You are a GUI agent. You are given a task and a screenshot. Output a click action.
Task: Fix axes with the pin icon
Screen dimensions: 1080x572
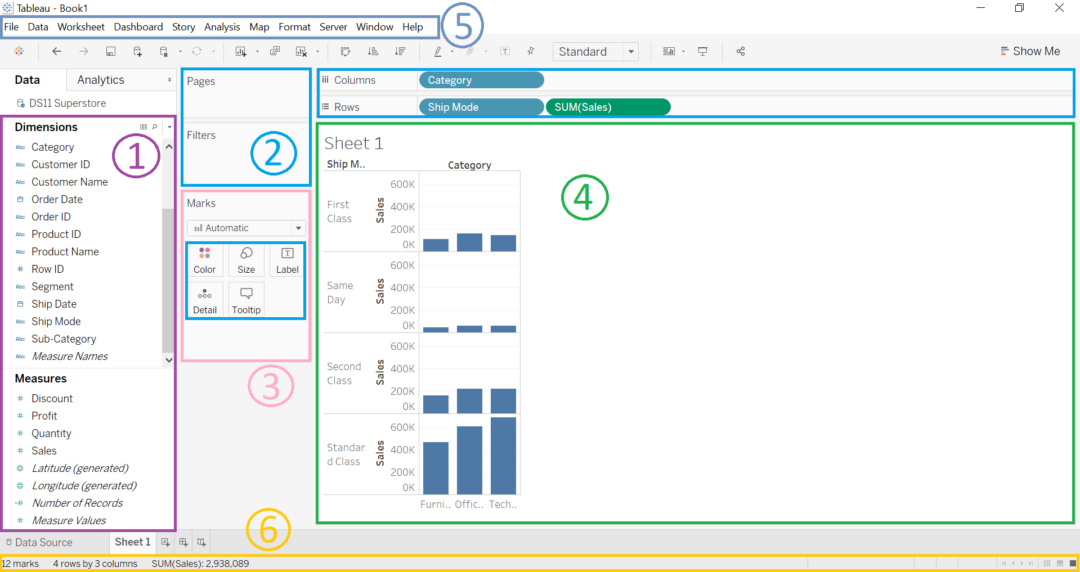click(530, 51)
